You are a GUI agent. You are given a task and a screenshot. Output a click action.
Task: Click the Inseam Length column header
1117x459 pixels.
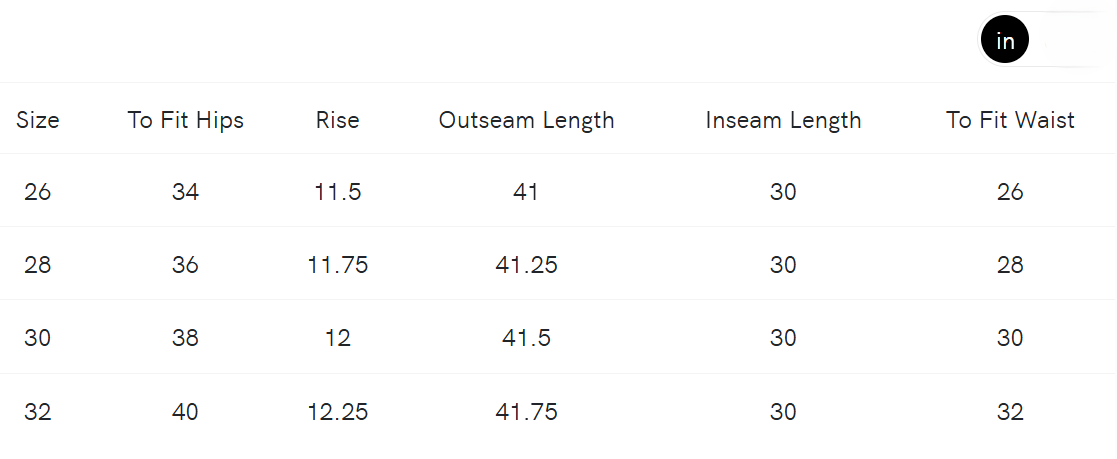click(783, 120)
